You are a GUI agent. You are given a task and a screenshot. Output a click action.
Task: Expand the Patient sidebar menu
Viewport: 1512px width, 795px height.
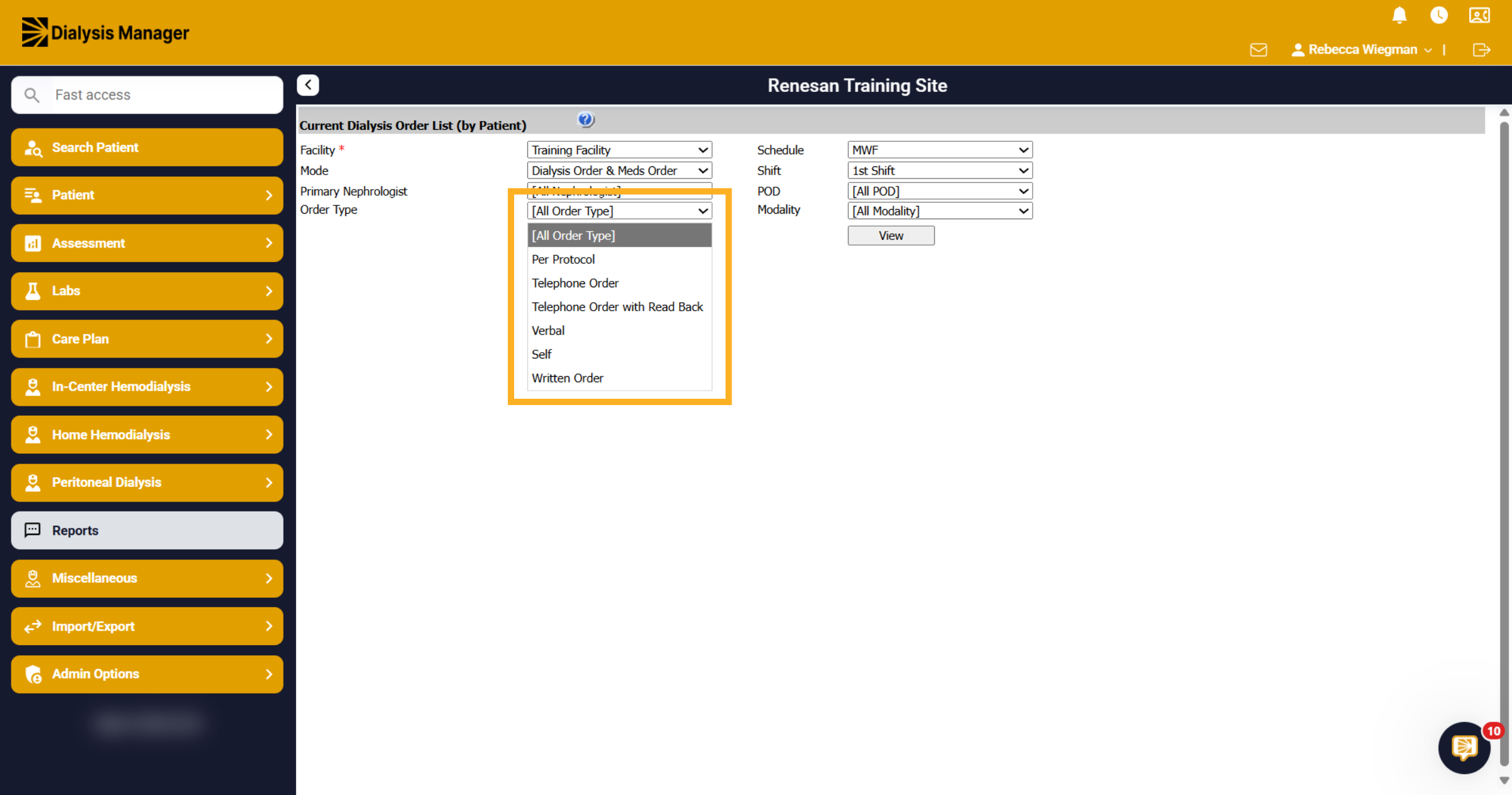147,195
